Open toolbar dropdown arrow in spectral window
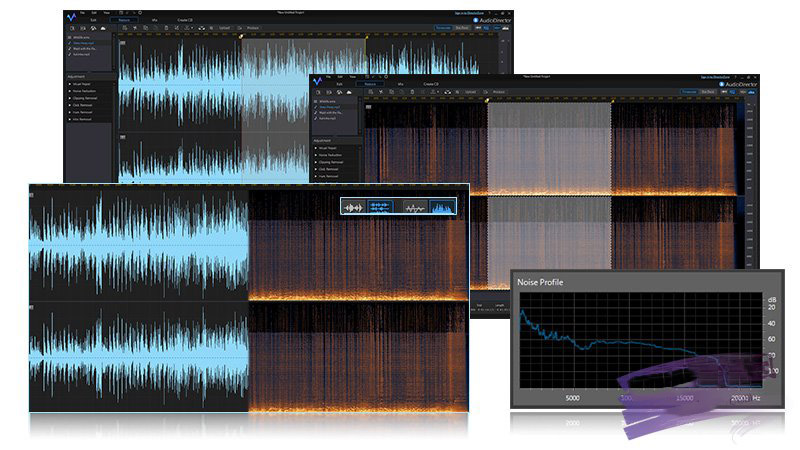The height and width of the screenshot is (450, 800). (x=438, y=92)
